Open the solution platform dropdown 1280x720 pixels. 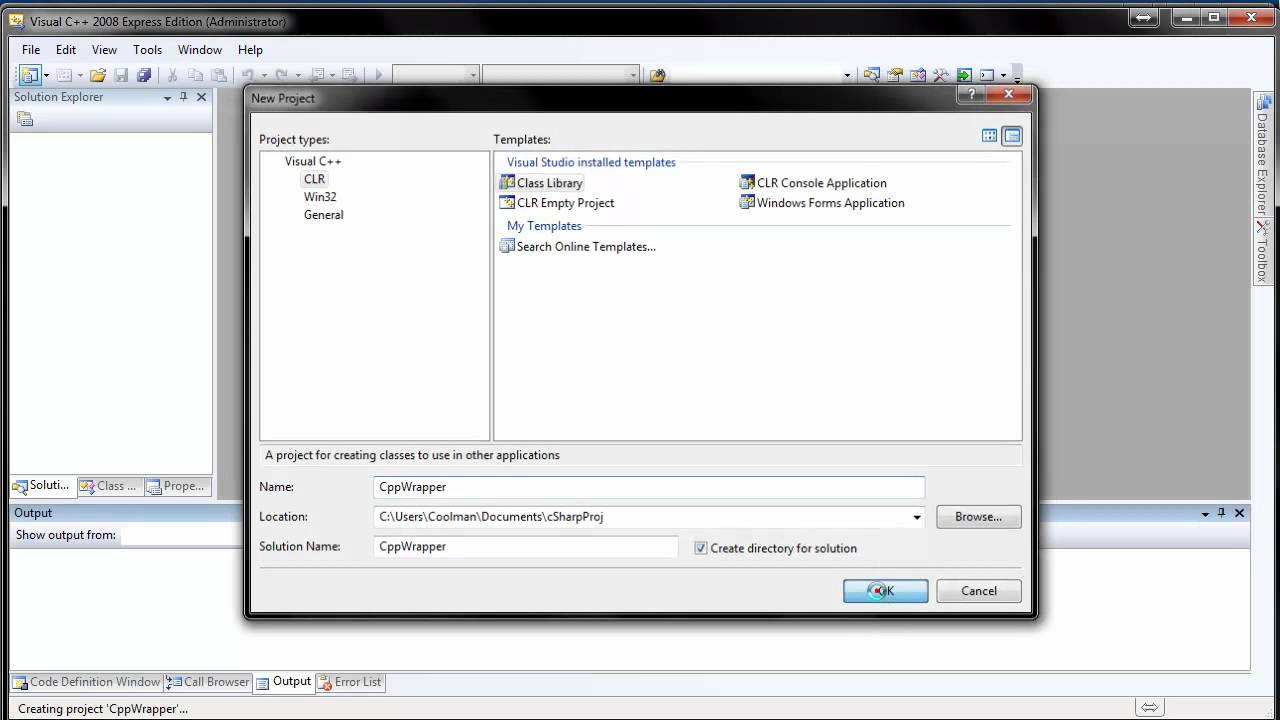click(632, 76)
